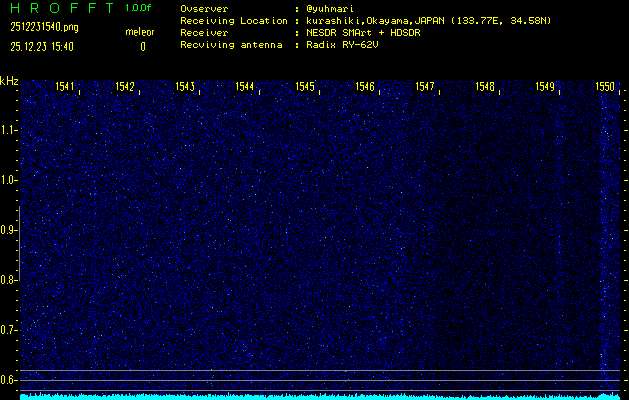Click the Receiving antenna label
629x400 pixels.
pyautogui.click(x=231, y=45)
